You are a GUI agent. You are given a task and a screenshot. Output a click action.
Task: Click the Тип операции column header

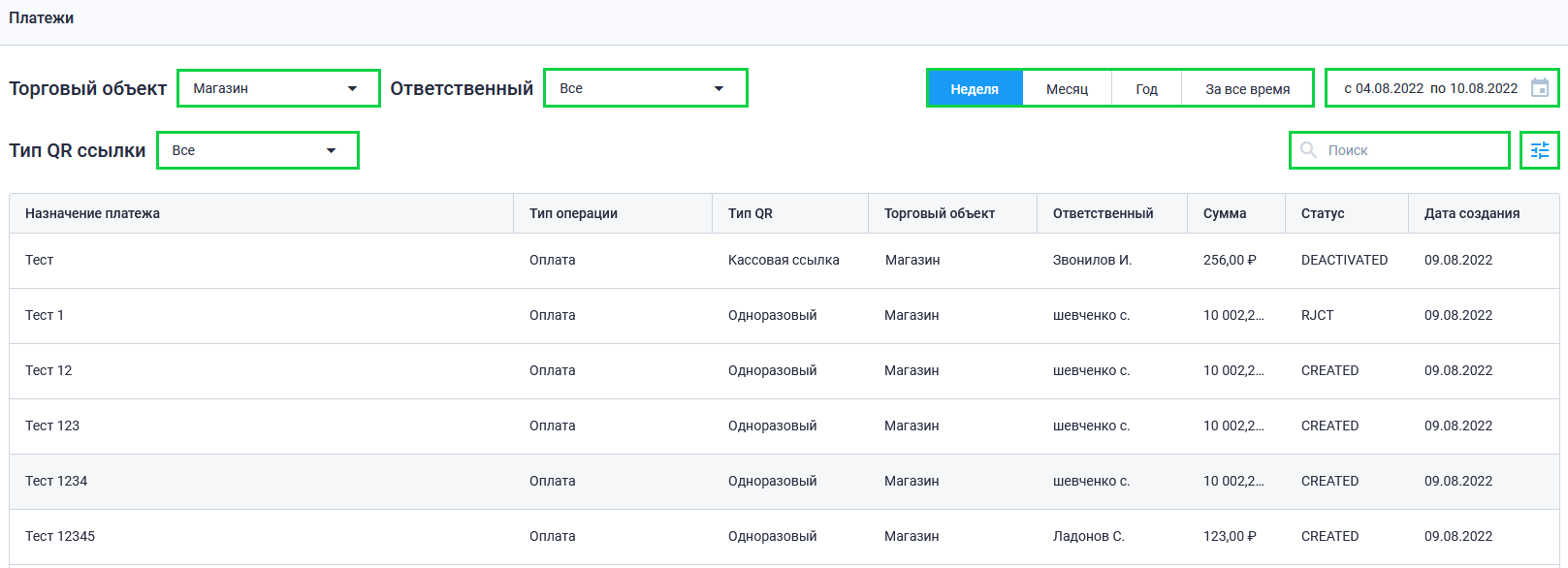pos(573,213)
